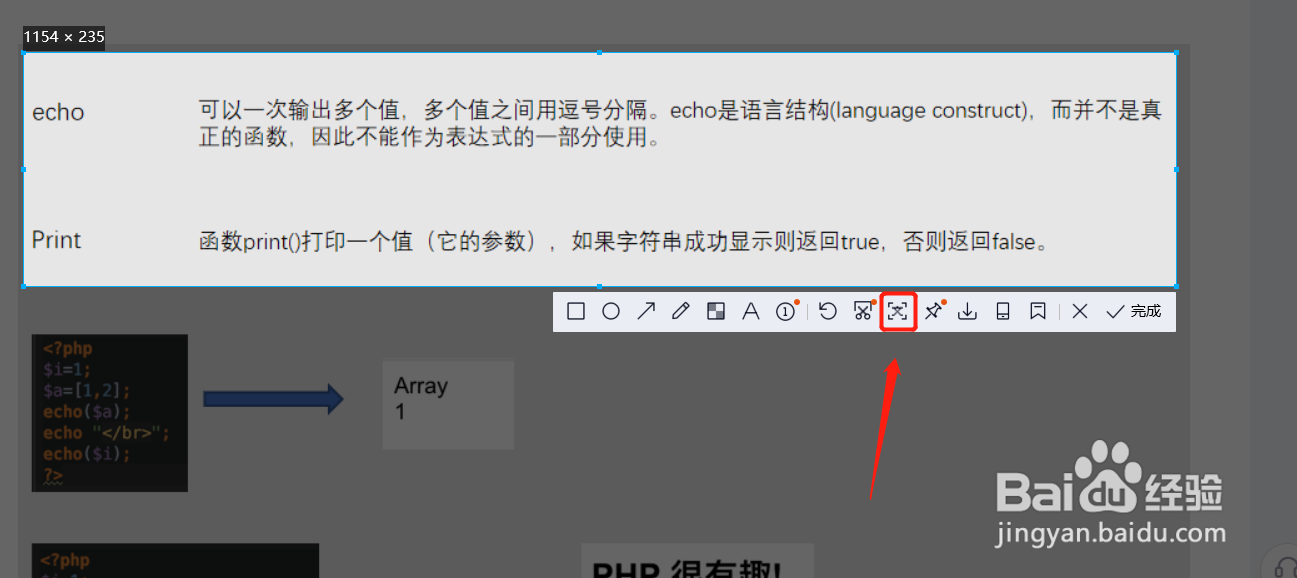
Task: Click the 1154 × 235 dimension label
Action: coord(63,37)
